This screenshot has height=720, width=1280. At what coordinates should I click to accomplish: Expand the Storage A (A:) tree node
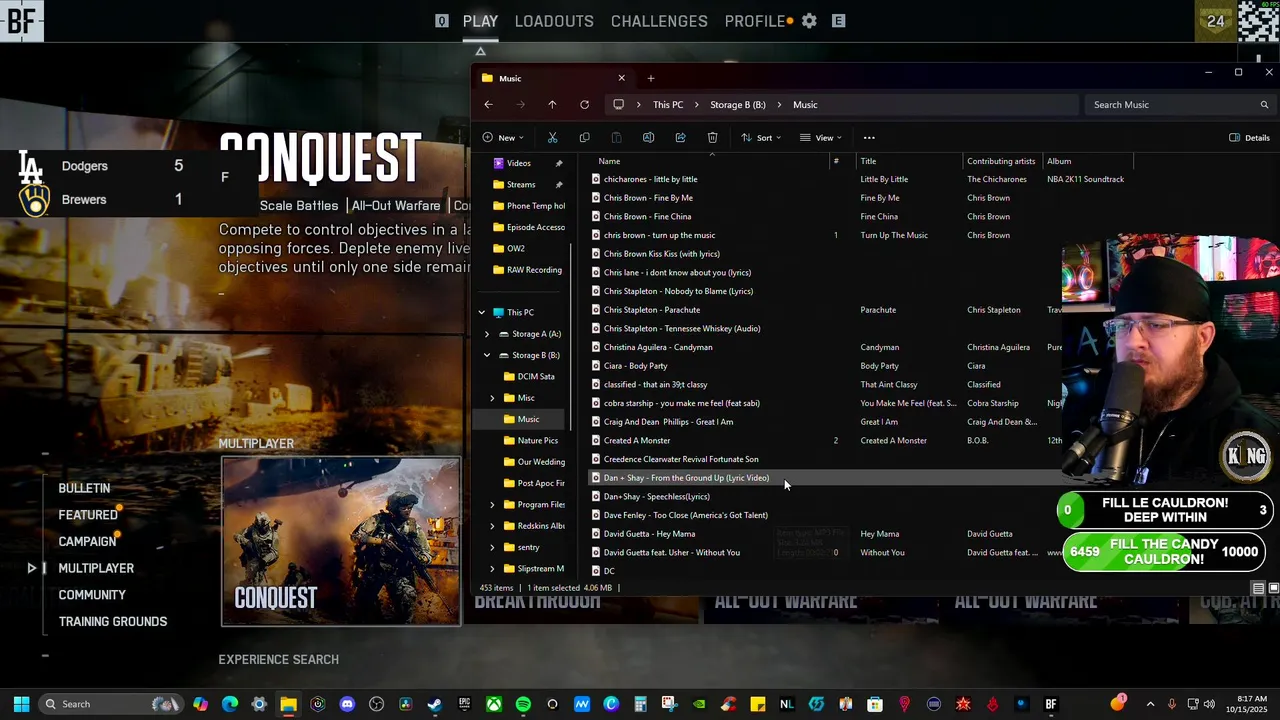click(x=487, y=334)
